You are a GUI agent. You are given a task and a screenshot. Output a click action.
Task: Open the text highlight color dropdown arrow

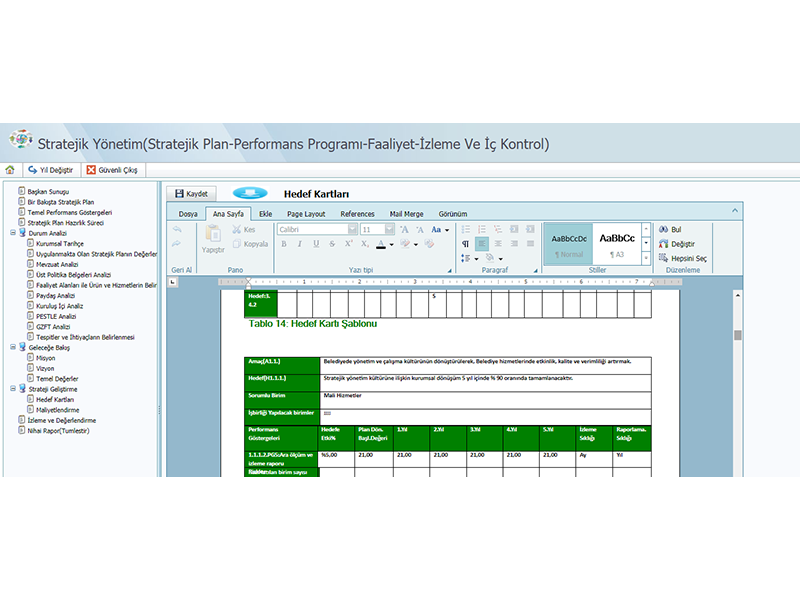coord(416,244)
